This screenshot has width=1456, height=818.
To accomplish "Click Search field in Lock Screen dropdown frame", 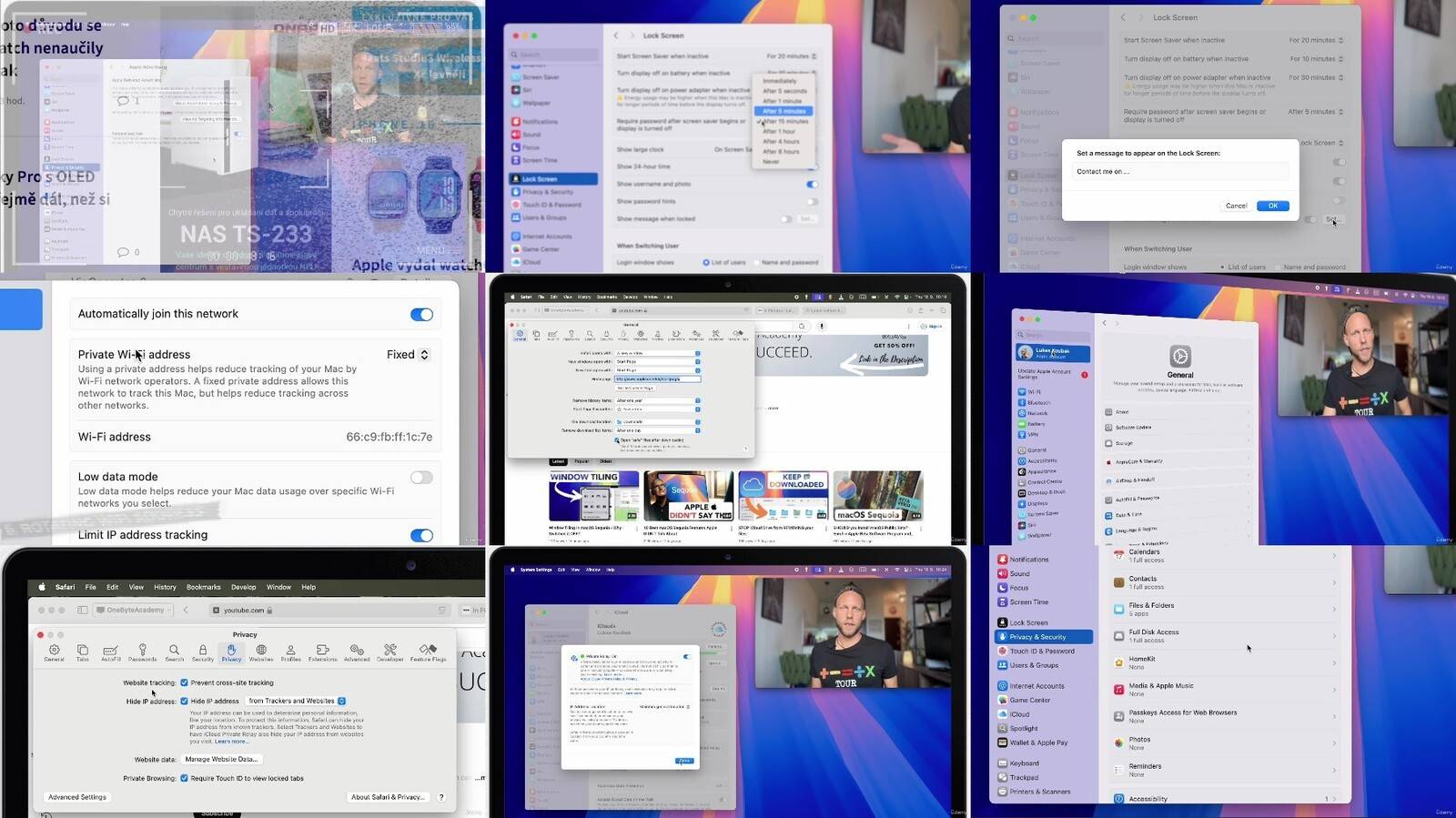I will [552, 55].
